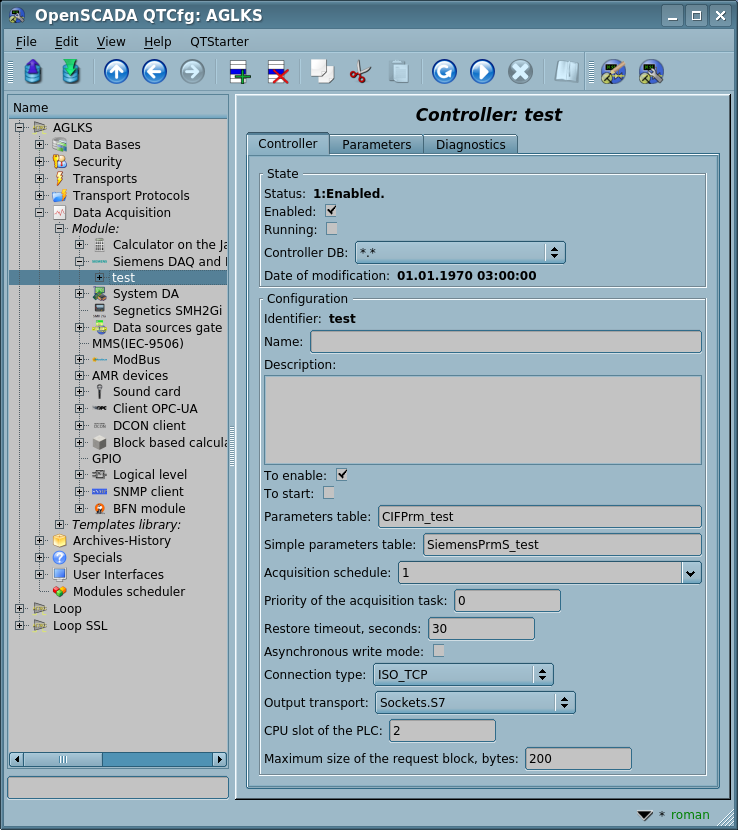Open the File menu
Viewport: 738px width, 830px height.
click(26, 42)
